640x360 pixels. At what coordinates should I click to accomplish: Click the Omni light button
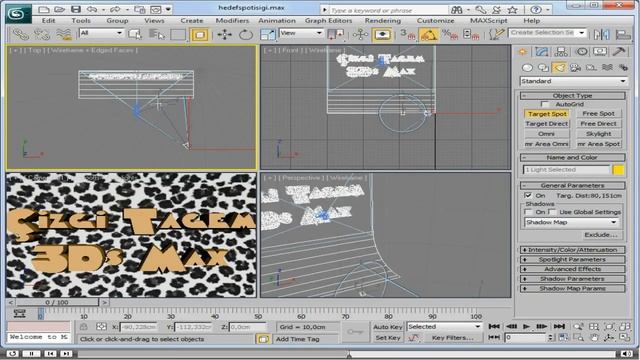[547, 134]
